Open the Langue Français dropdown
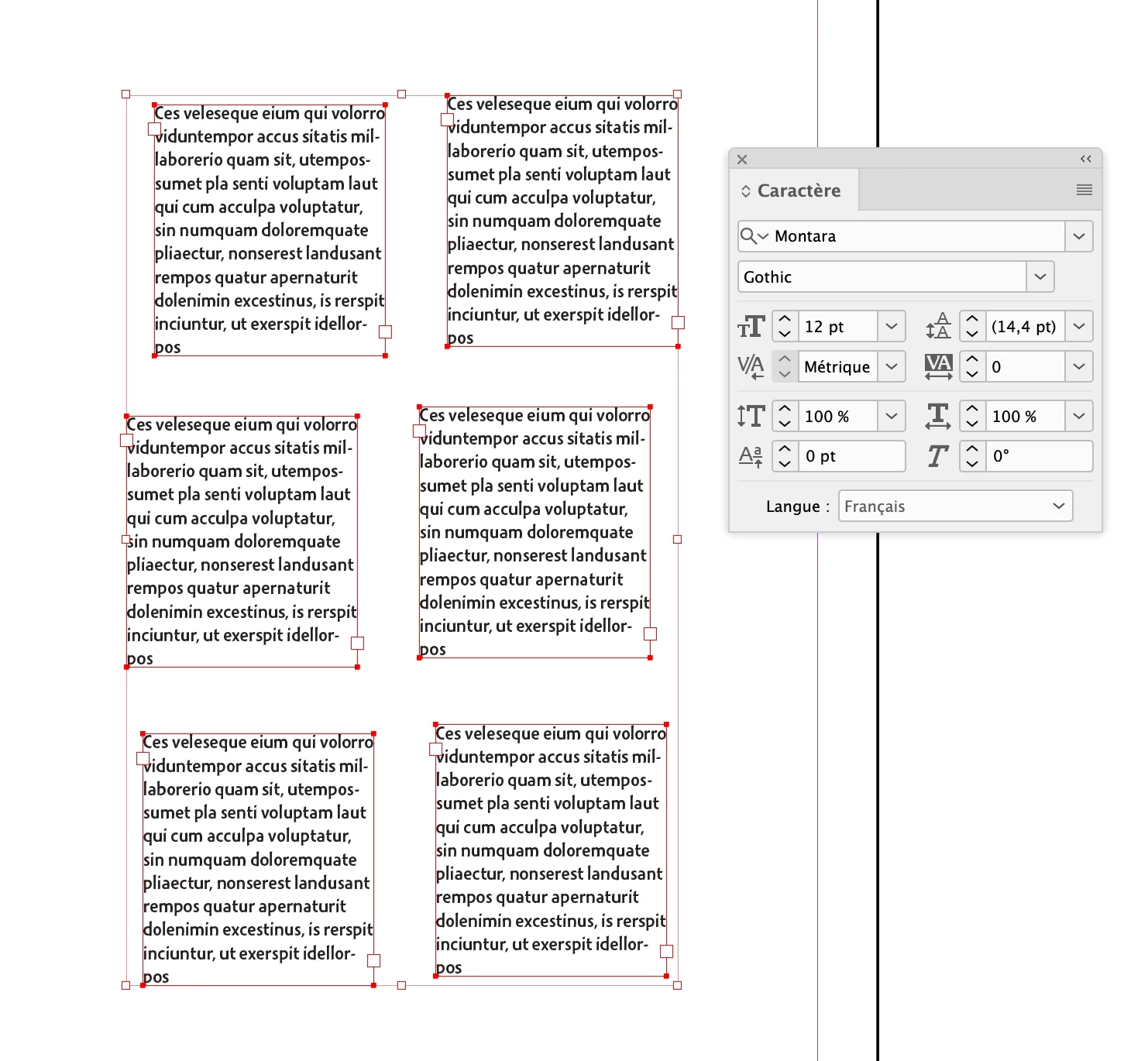 [955, 506]
